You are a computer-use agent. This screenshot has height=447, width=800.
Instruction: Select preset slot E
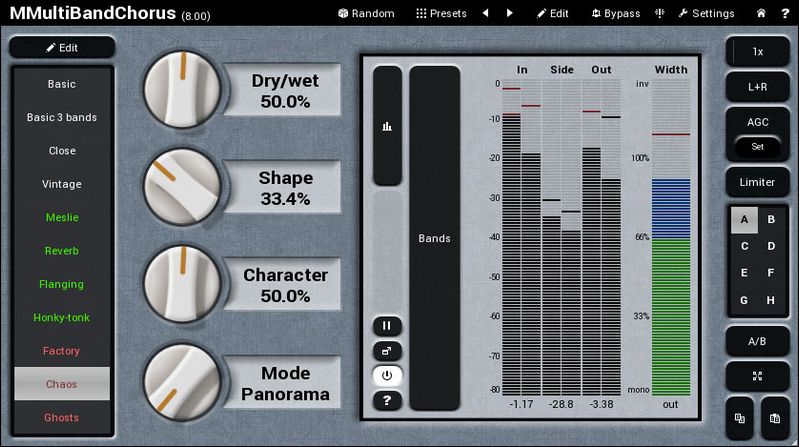coord(744,273)
